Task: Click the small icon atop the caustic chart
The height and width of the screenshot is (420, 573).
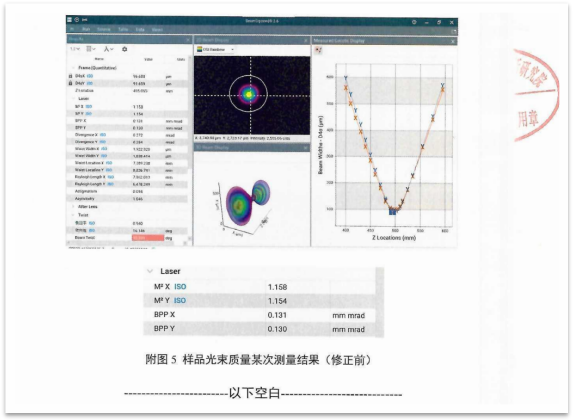Action: (318, 50)
